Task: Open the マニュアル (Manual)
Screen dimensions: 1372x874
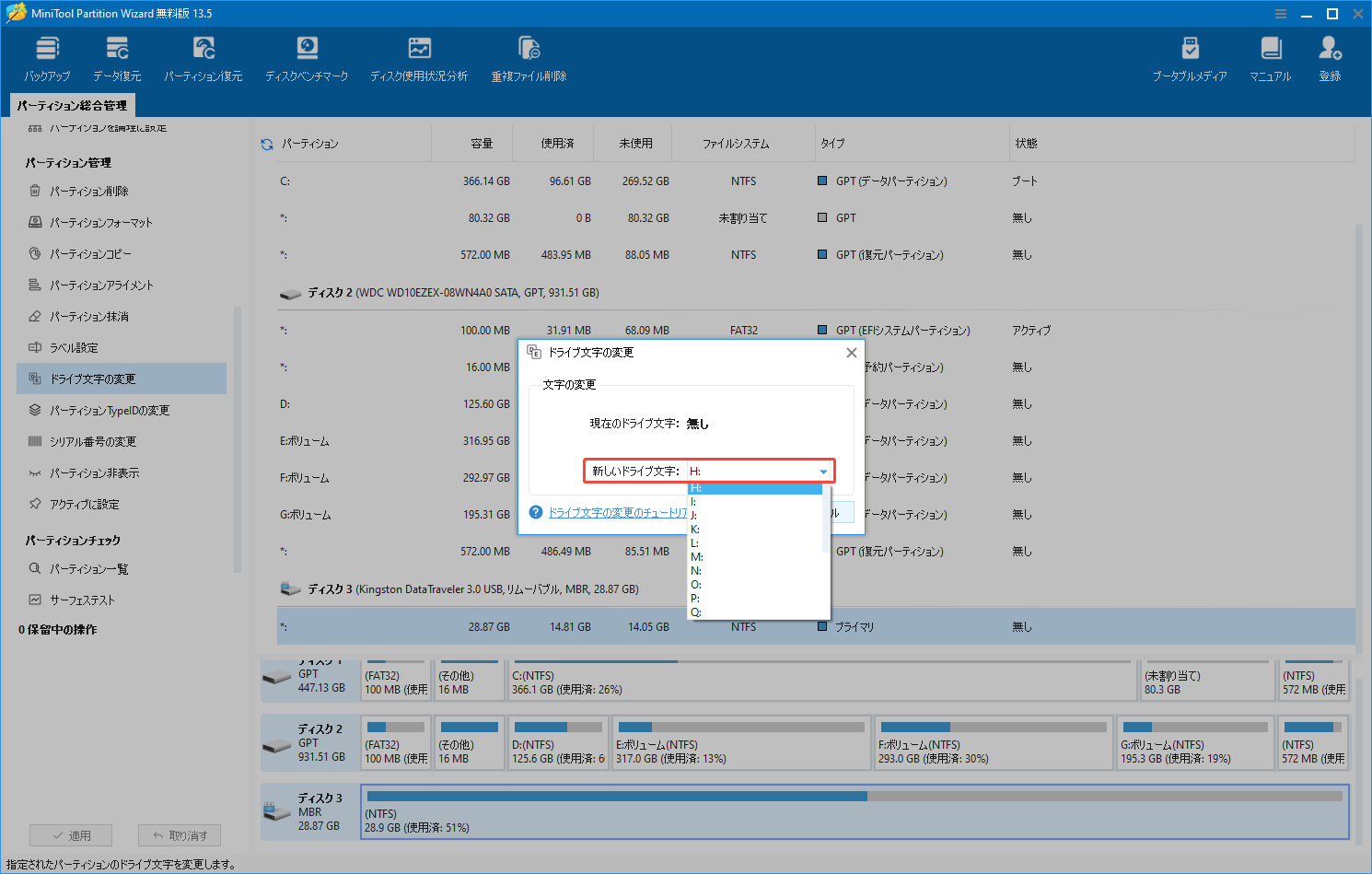Action: pyautogui.click(x=1270, y=57)
